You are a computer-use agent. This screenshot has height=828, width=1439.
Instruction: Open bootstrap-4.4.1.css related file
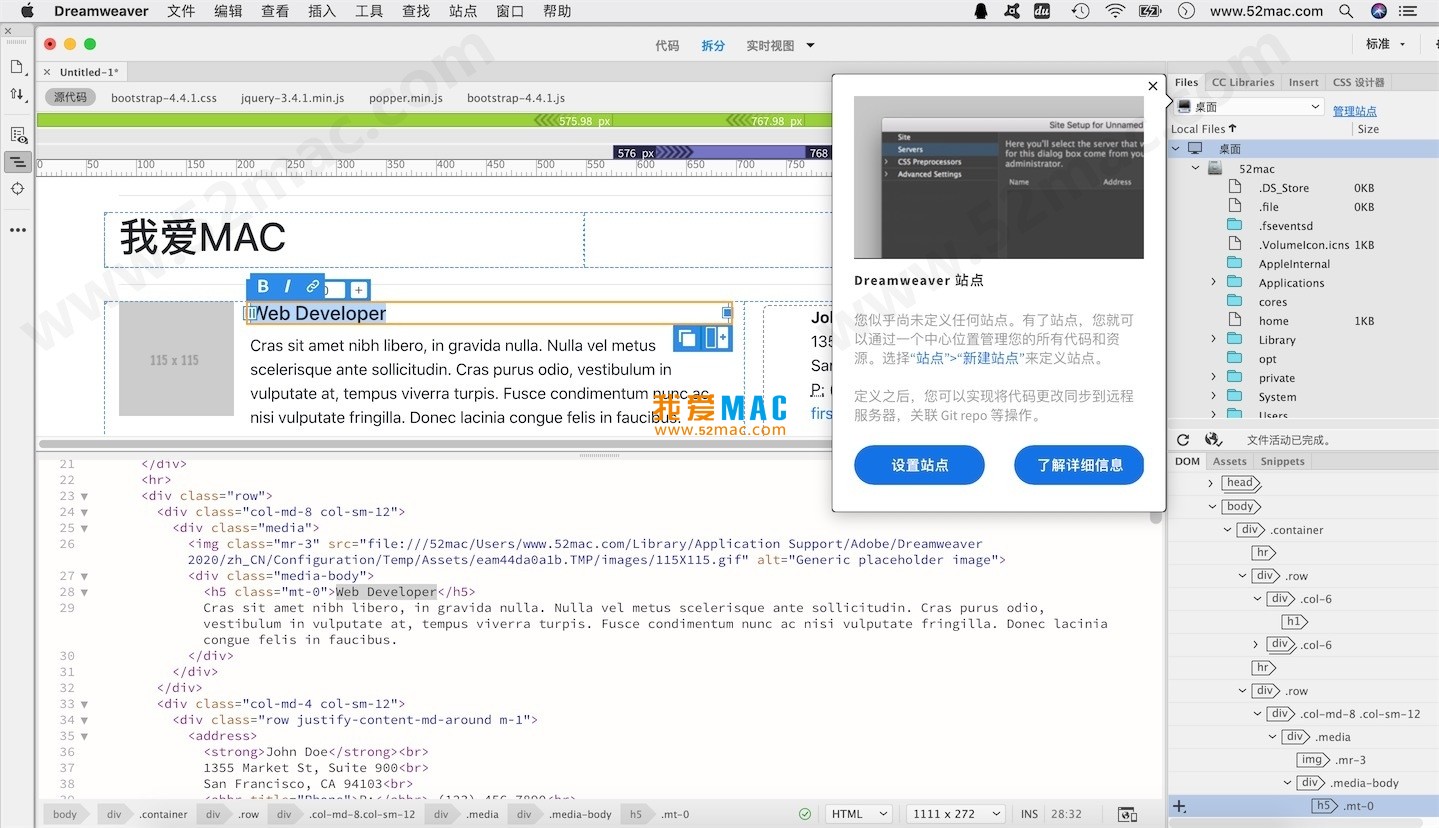(x=164, y=98)
